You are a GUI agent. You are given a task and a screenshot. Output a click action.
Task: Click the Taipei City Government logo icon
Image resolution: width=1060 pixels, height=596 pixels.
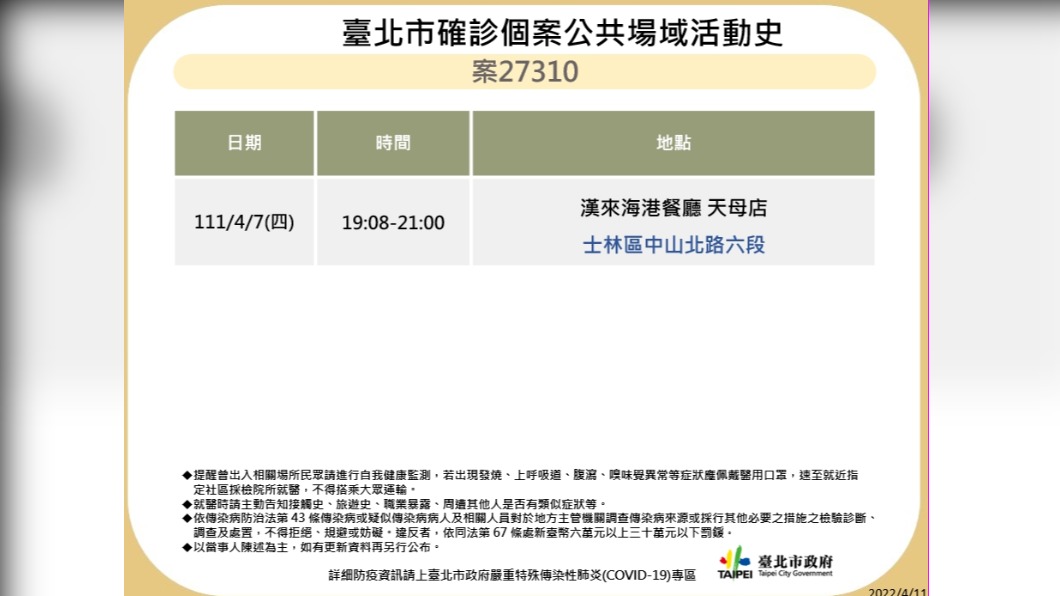pos(735,564)
